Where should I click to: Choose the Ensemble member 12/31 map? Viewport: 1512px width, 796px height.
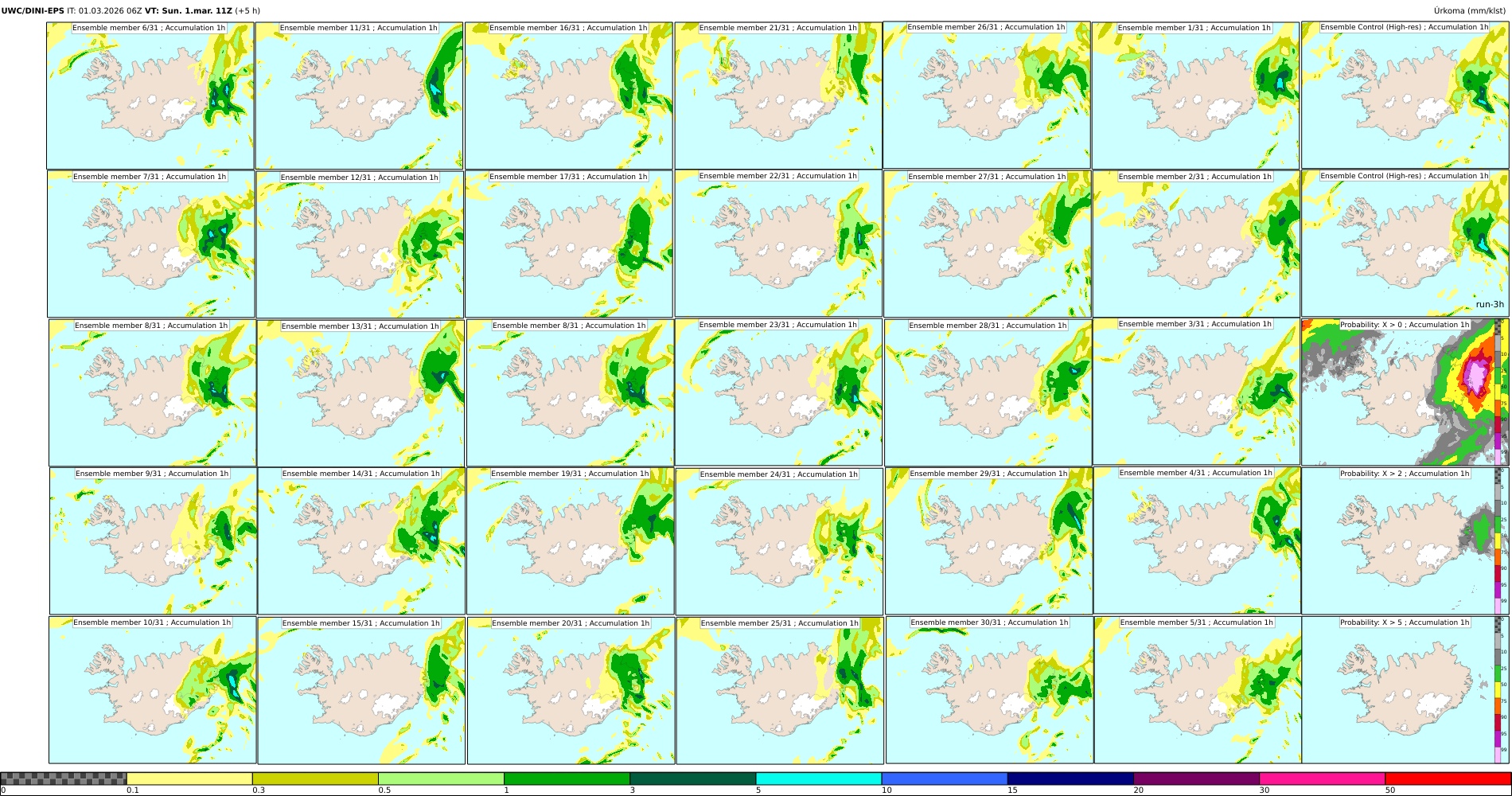(x=360, y=244)
